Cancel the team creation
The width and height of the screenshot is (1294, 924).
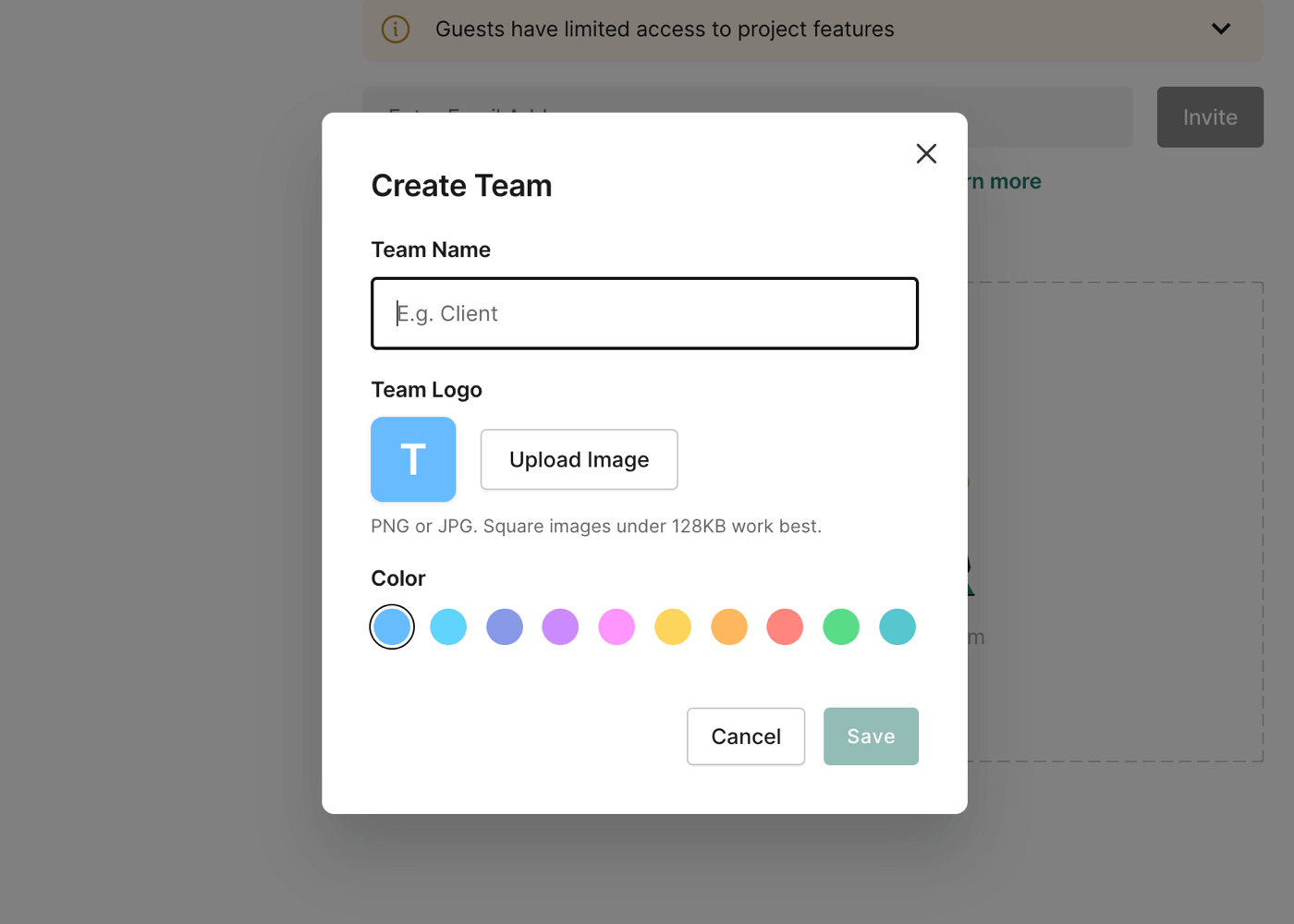point(746,736)
